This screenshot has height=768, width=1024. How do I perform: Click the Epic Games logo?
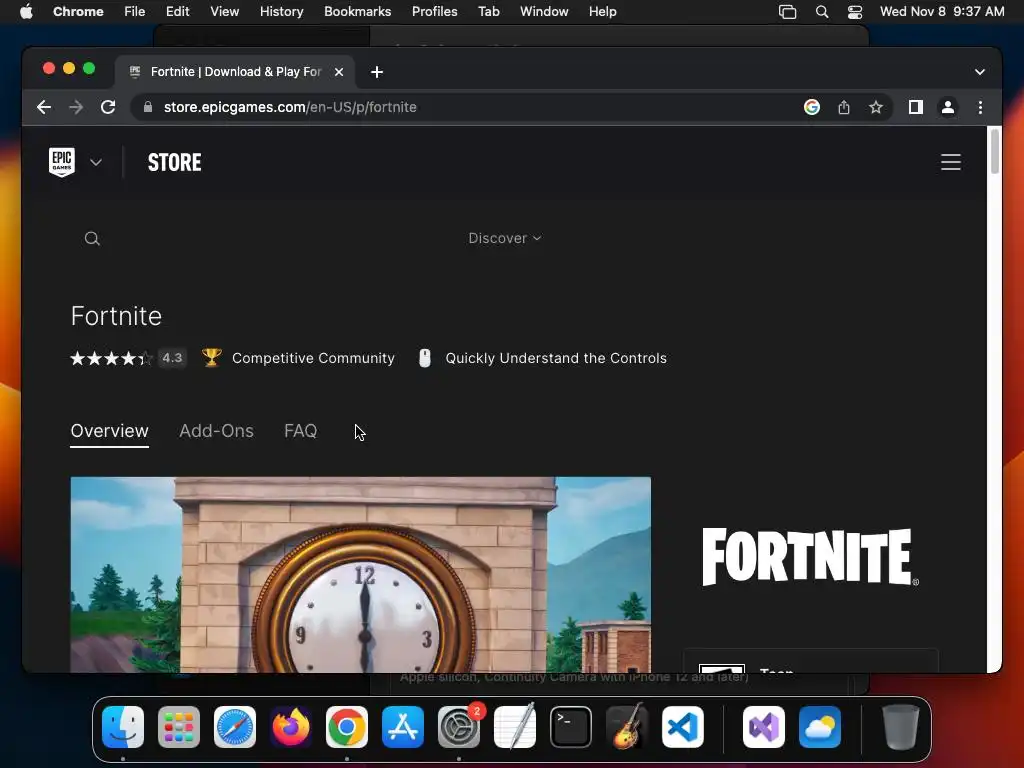[x=62, y=162]
